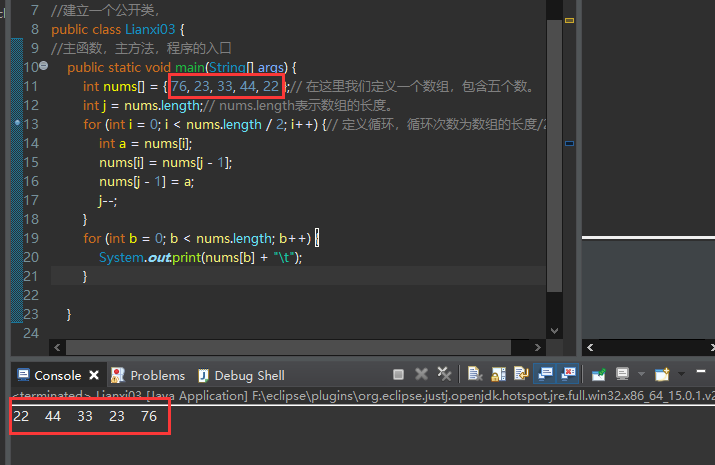
Task: Click line number 24 in gutter
Action: pyautogui.click(x=31, y=333)
